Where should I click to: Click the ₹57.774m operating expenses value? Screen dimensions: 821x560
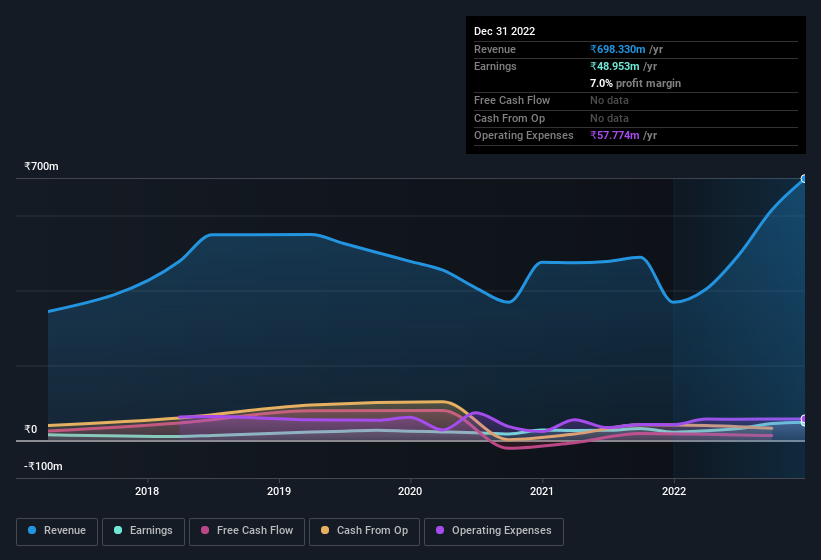pyautogui.click(x=615, y=135)
